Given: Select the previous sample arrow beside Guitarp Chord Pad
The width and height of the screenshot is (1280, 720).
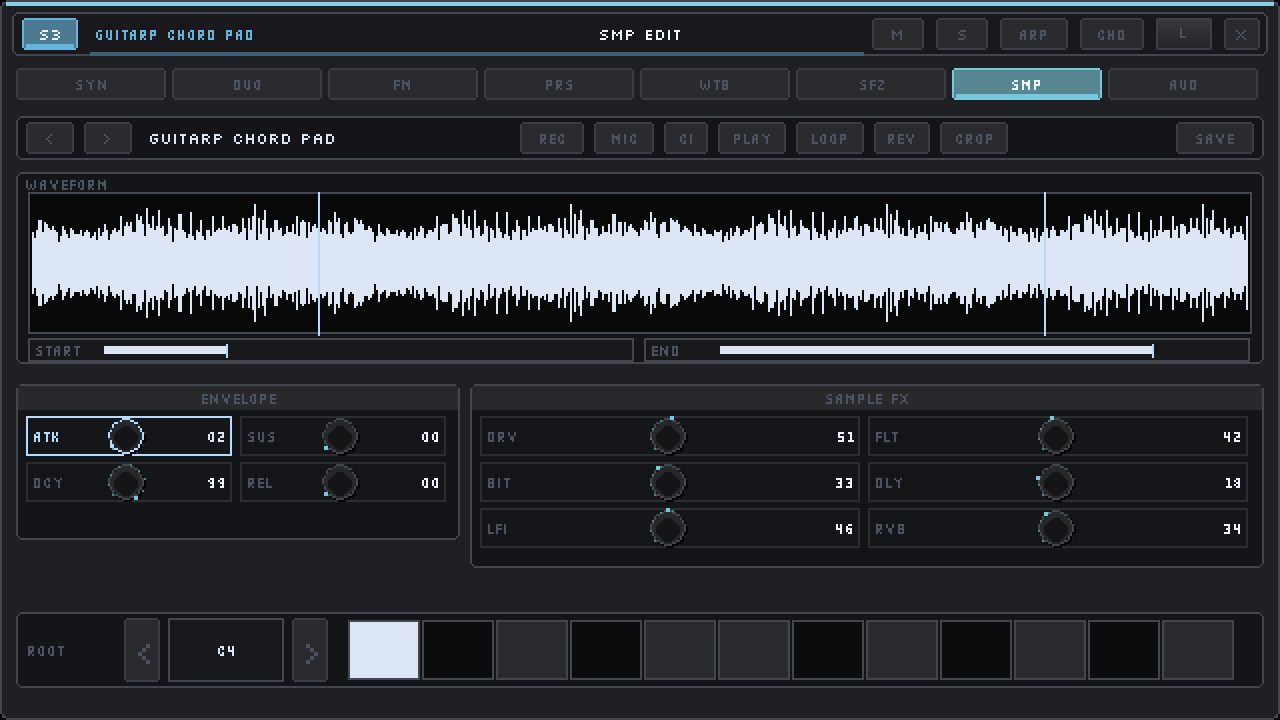Looking at the screenshot, I should (x=50, y=139).
